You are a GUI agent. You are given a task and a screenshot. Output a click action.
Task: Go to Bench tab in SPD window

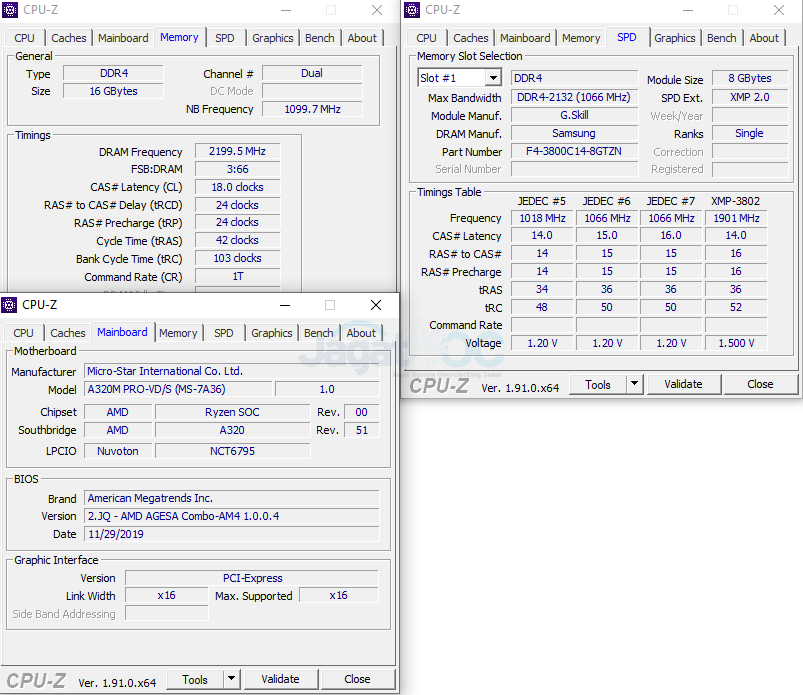click(721, 38)
